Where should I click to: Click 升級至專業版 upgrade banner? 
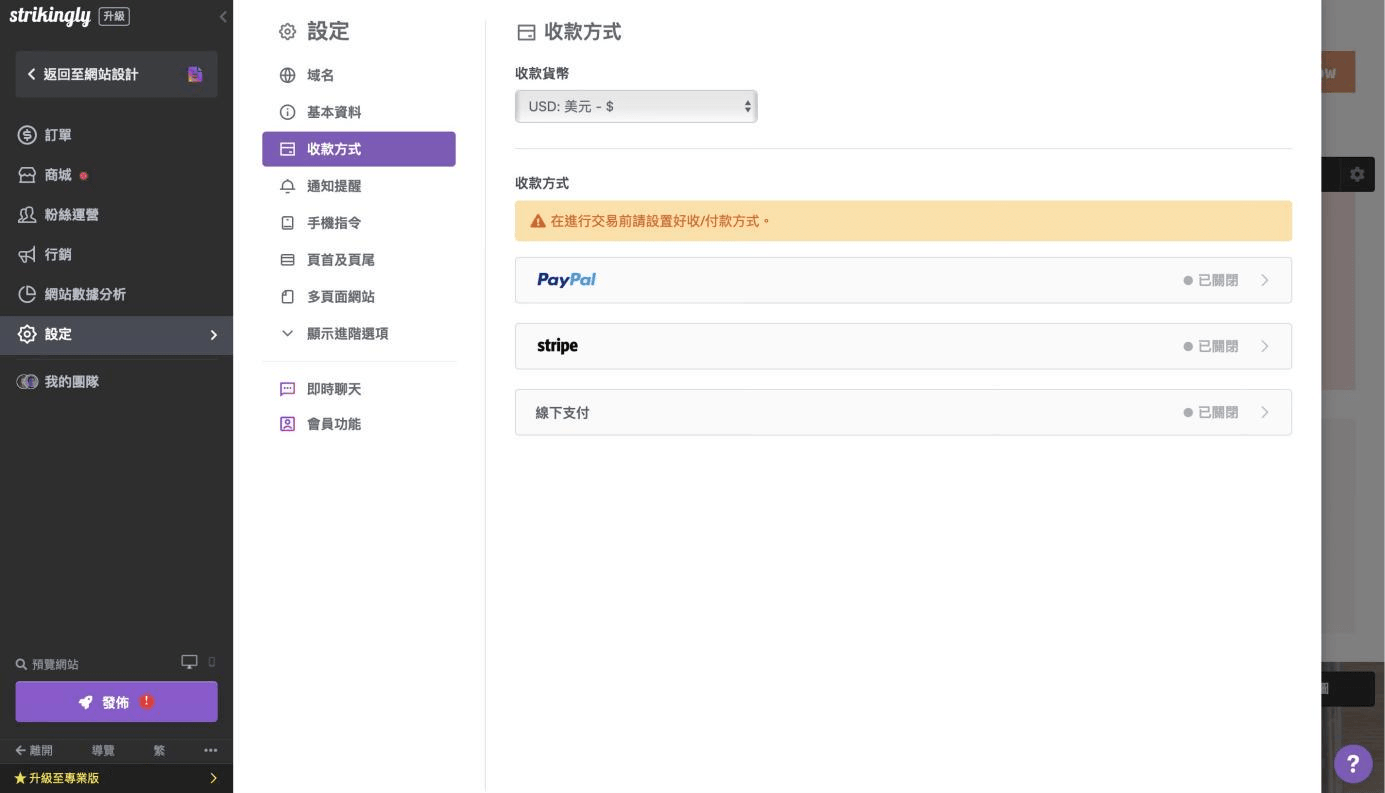point(116,778)
